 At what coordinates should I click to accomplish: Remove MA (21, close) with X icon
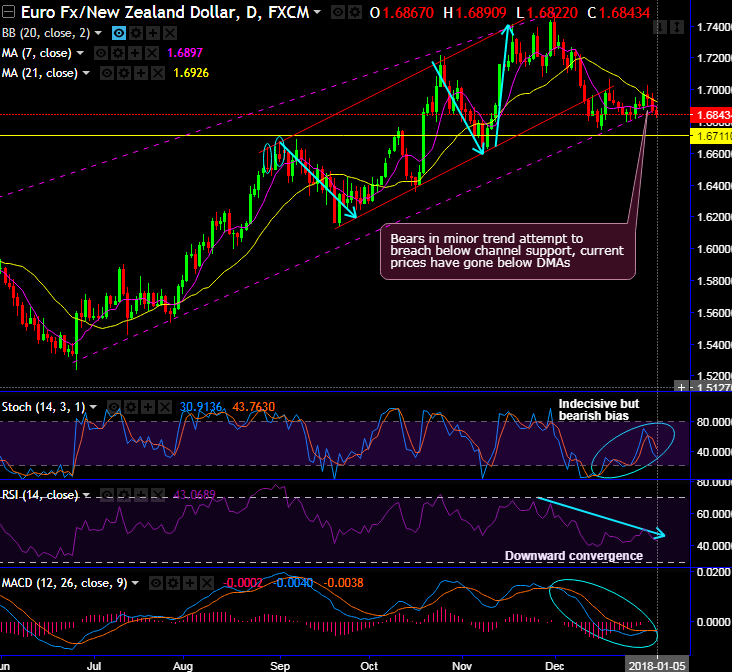pyautogui.click(x=158, y=73)
